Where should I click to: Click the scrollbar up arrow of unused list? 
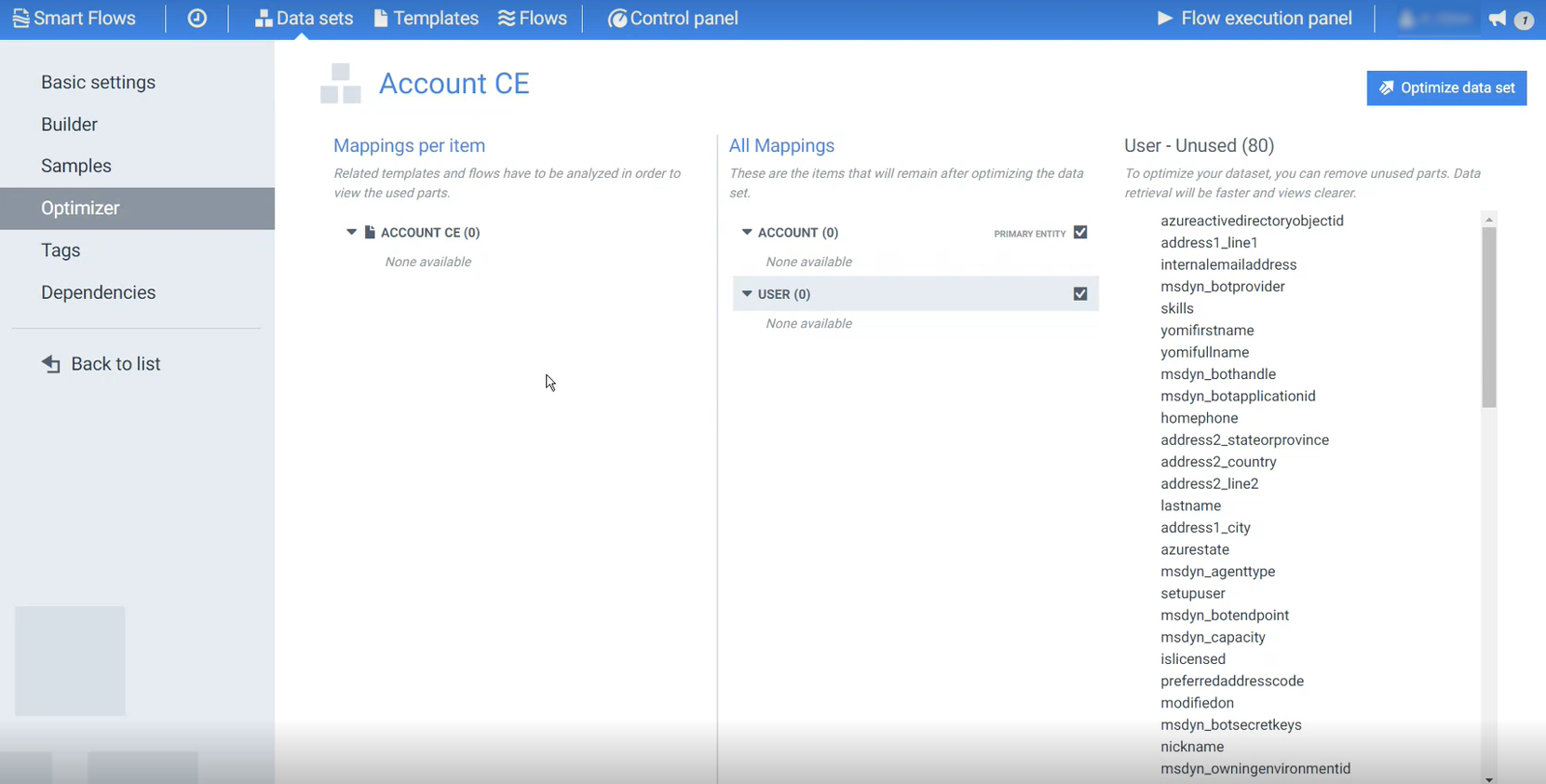click(x=1489, y=220)
